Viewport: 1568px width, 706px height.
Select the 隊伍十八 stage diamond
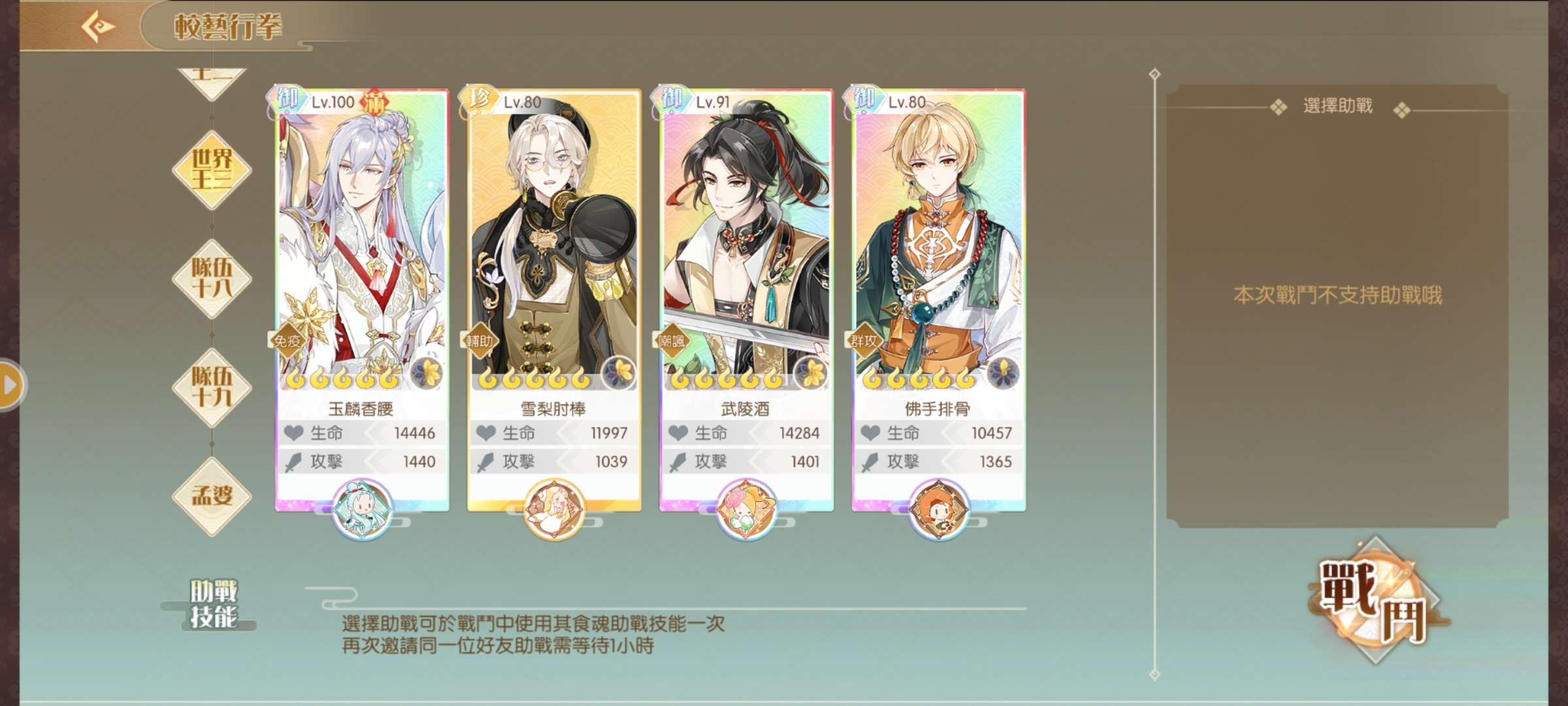[x=212, y=278]
